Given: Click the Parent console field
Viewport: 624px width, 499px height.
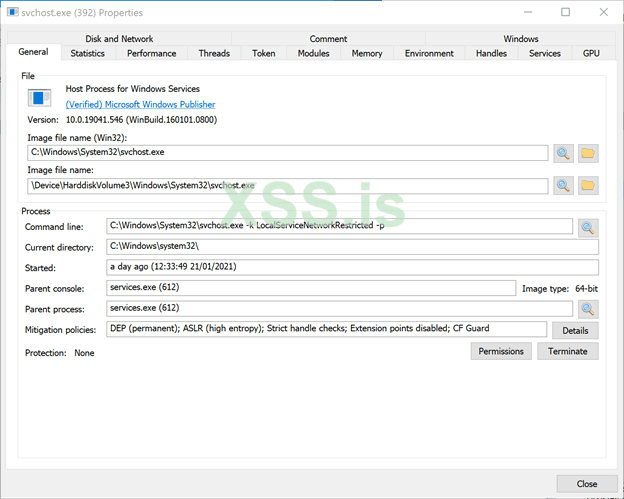Looking at the screenshot, I should [x=311, y=288].
